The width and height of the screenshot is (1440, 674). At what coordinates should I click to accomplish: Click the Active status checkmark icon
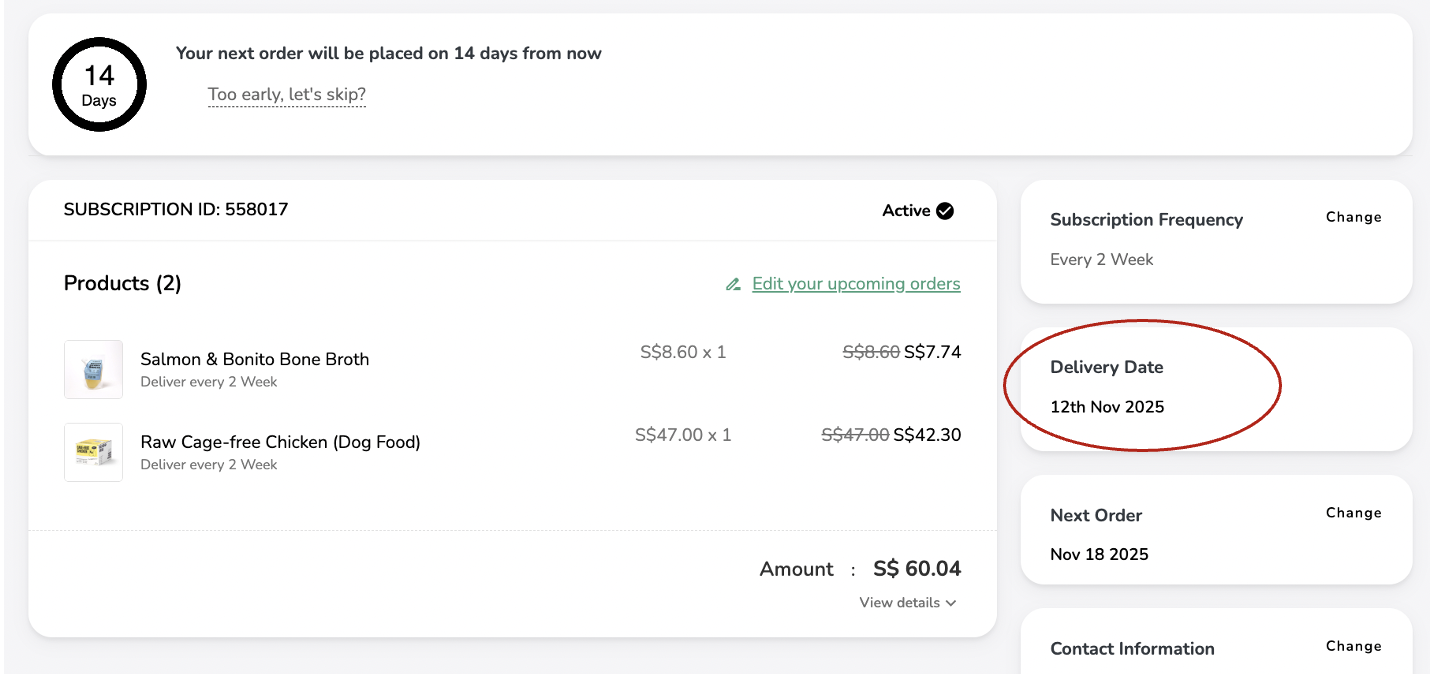945,211
